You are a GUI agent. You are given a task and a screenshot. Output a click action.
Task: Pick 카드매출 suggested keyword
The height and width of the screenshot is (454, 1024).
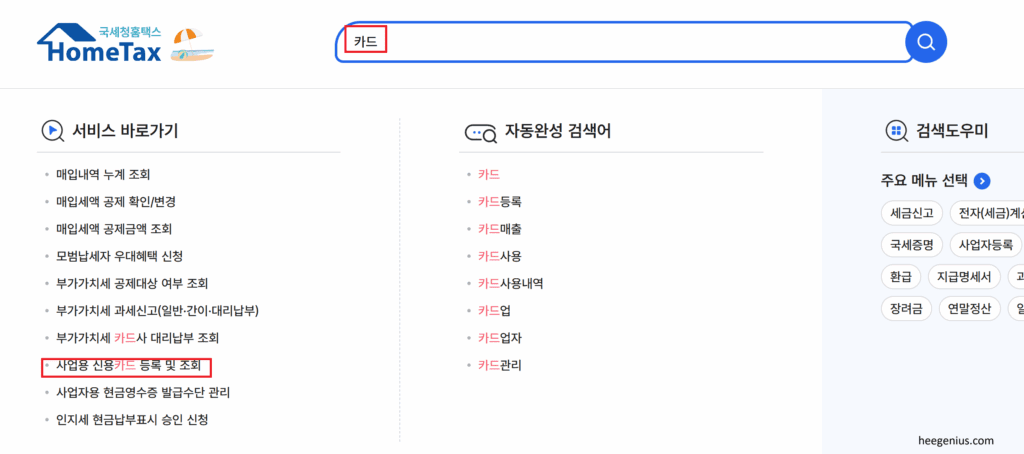[499, 229]
